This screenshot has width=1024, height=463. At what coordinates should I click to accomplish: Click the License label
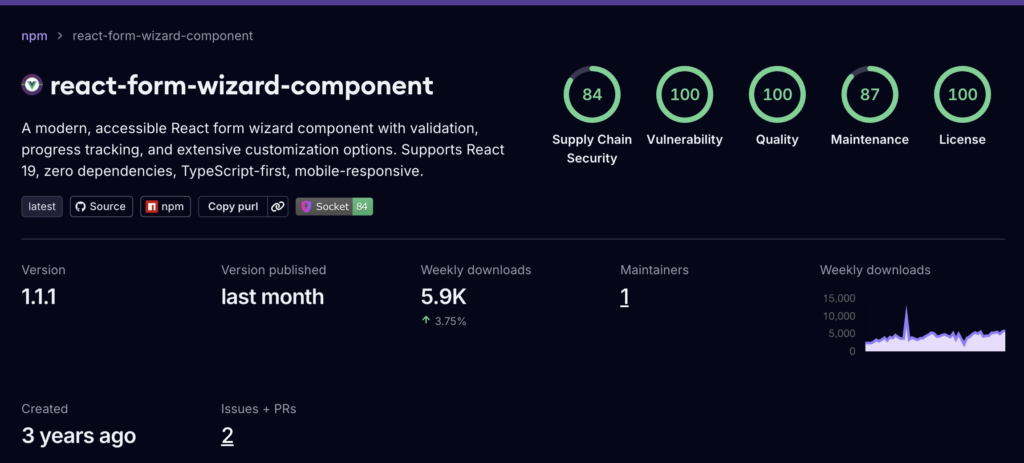tap(963, 140)
